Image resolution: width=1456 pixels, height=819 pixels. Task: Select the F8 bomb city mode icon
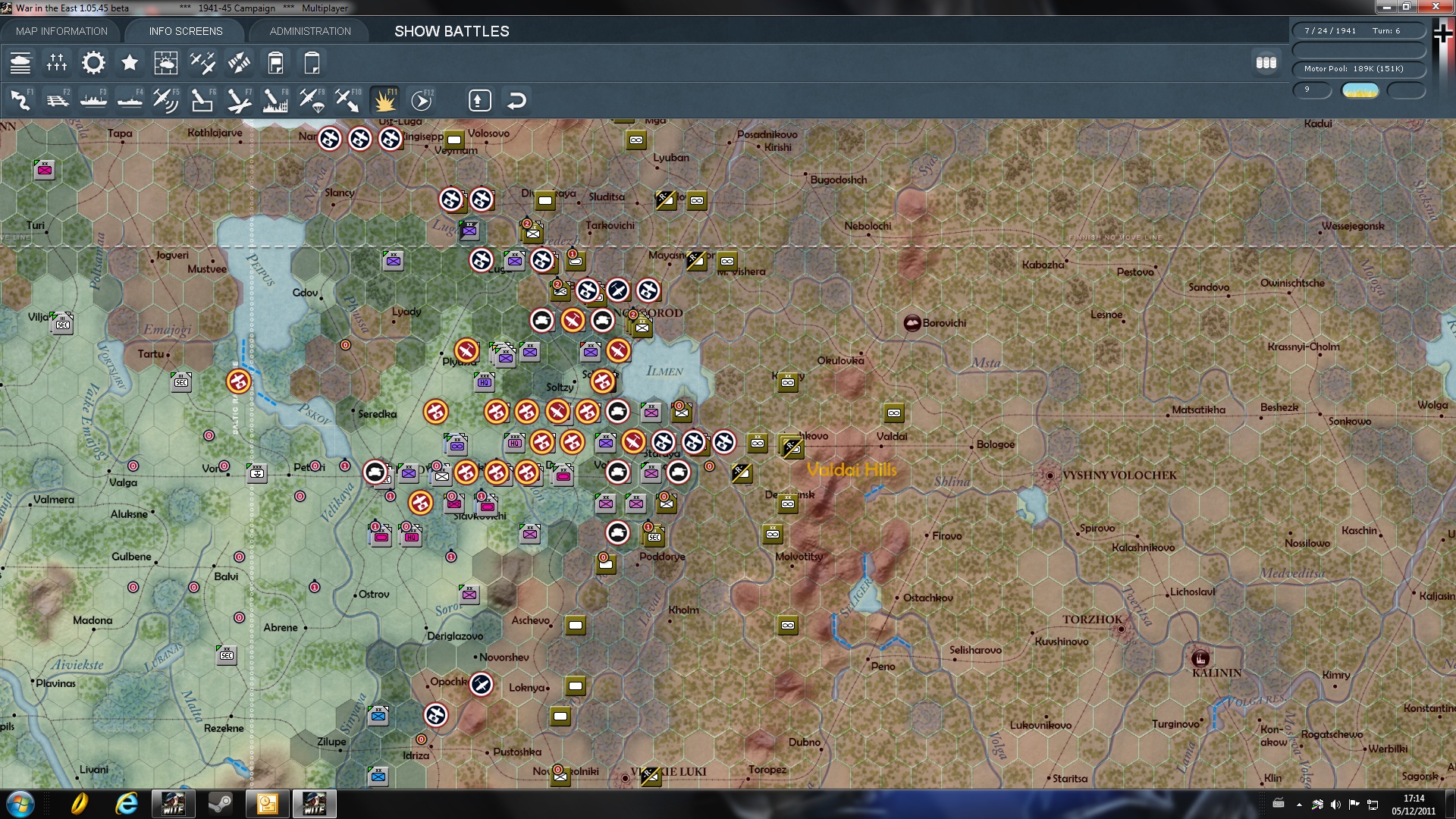coord(275,100)
